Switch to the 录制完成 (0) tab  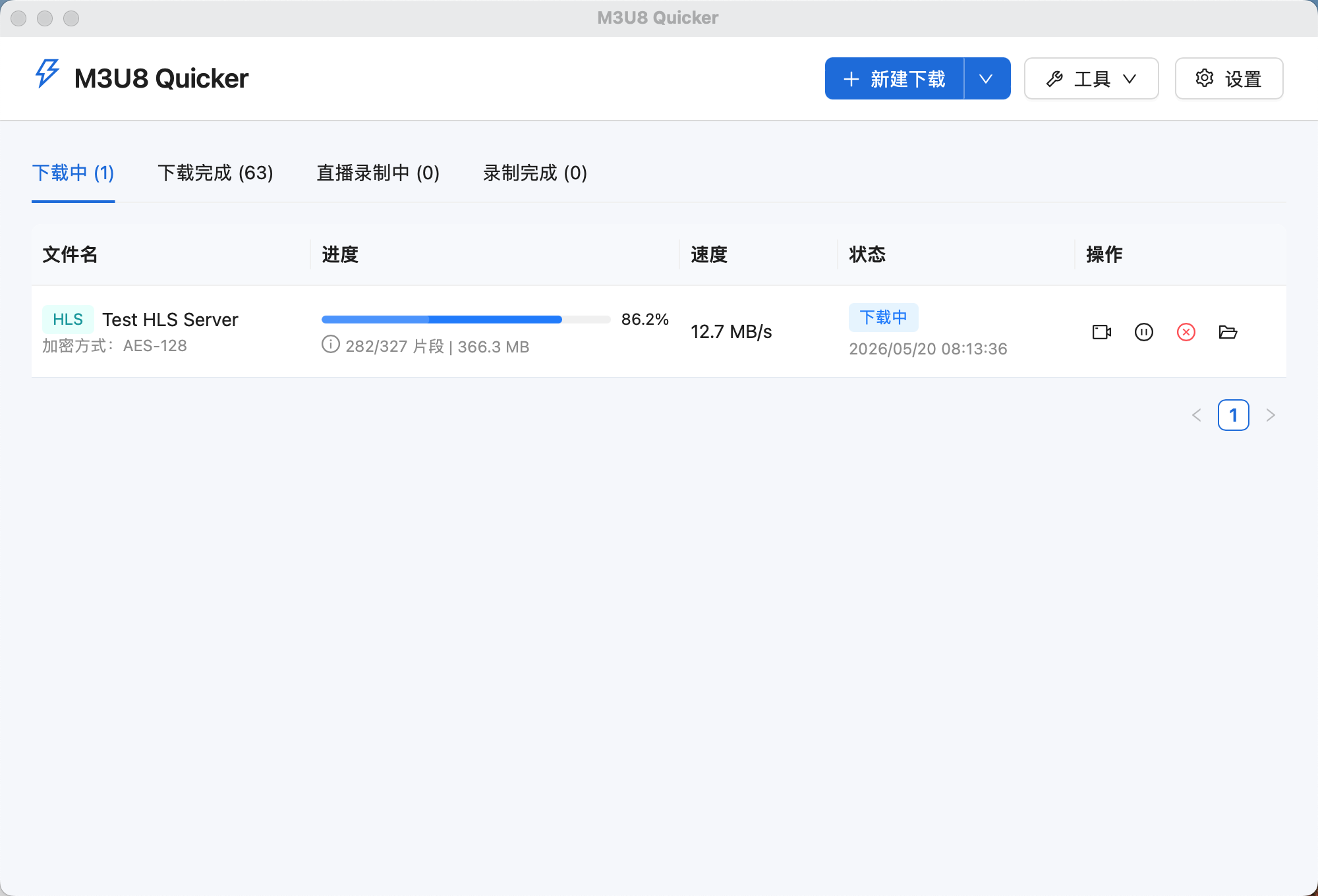[535, 173]
